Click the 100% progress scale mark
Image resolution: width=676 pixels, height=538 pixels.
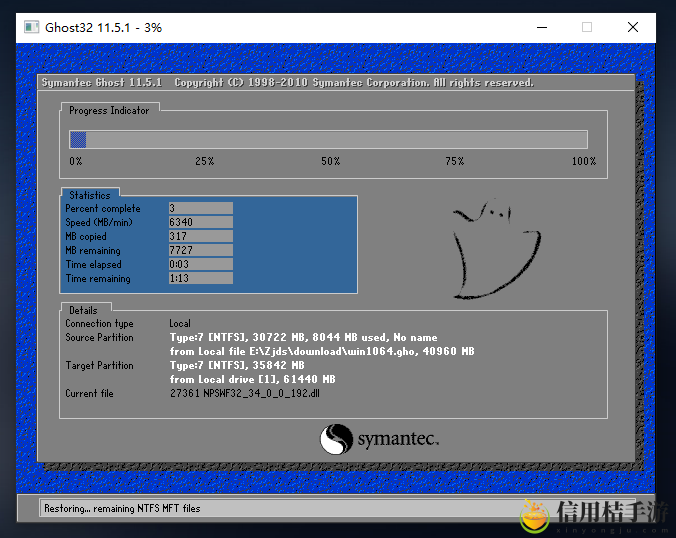tap(584, 161)
